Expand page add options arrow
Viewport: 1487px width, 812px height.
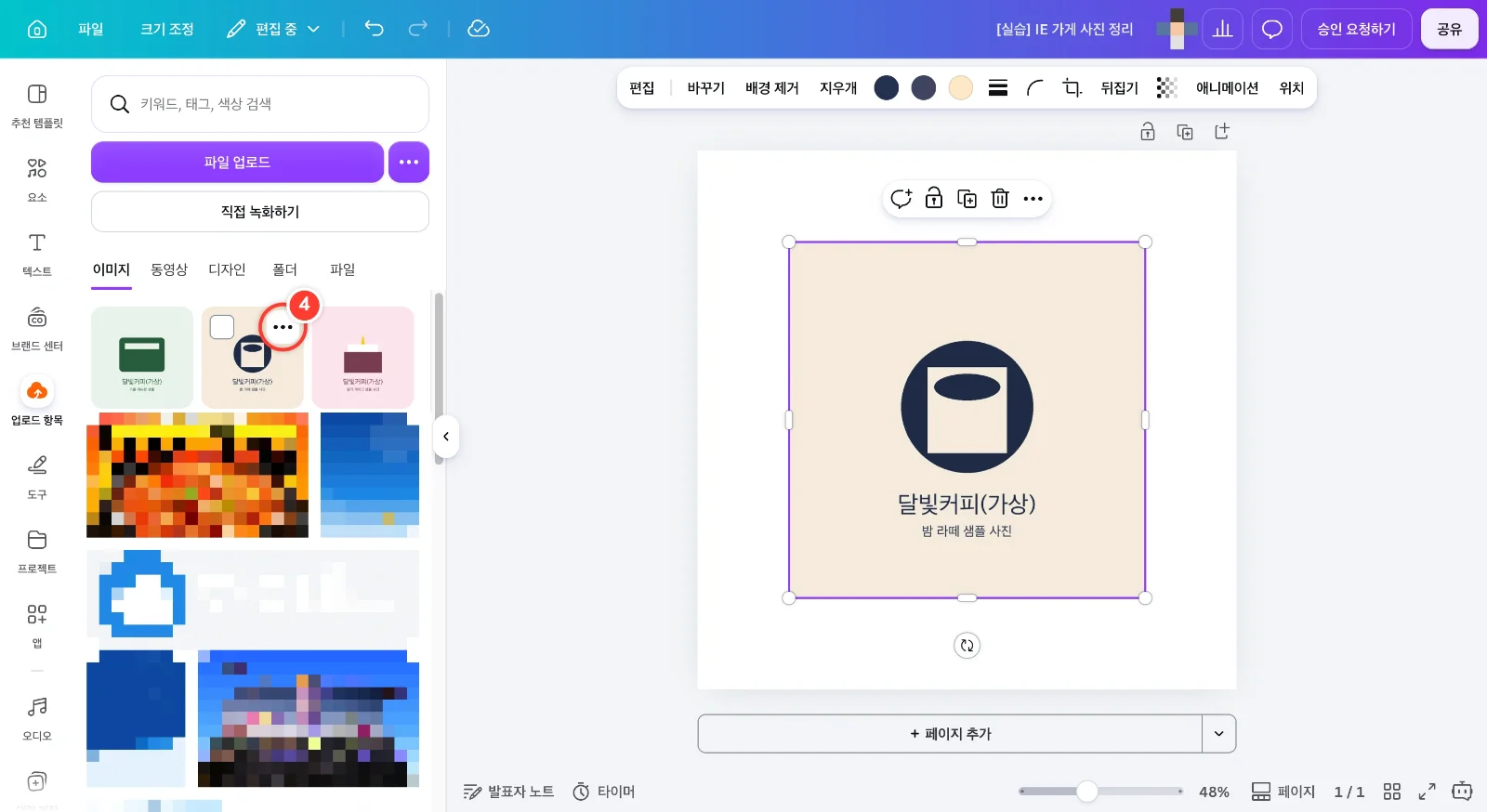point(1219,734)
